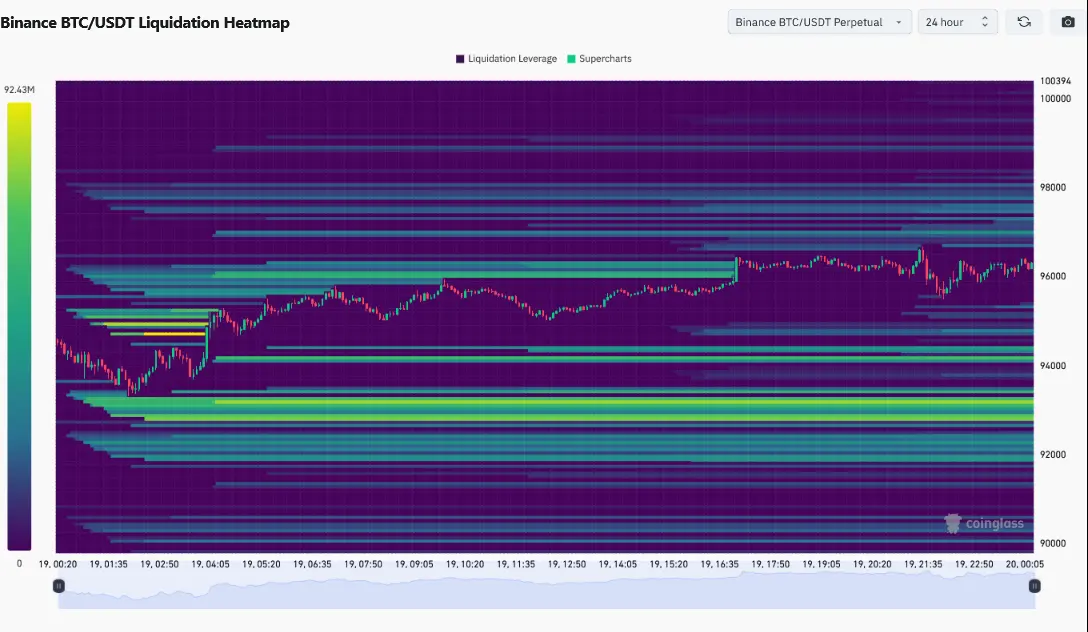Click the 100394 price axis label
1088x632 pixels.
[x=1055, y=81]
